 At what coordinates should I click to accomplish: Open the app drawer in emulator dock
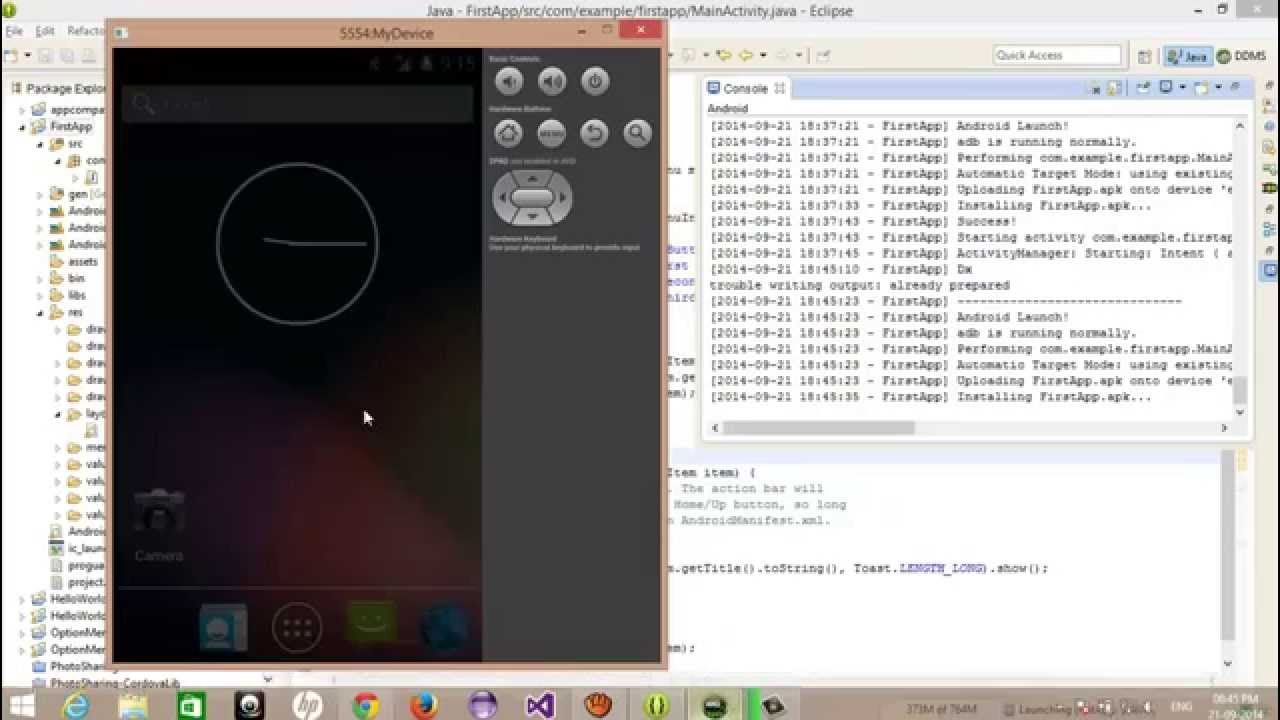pos(297,628)
